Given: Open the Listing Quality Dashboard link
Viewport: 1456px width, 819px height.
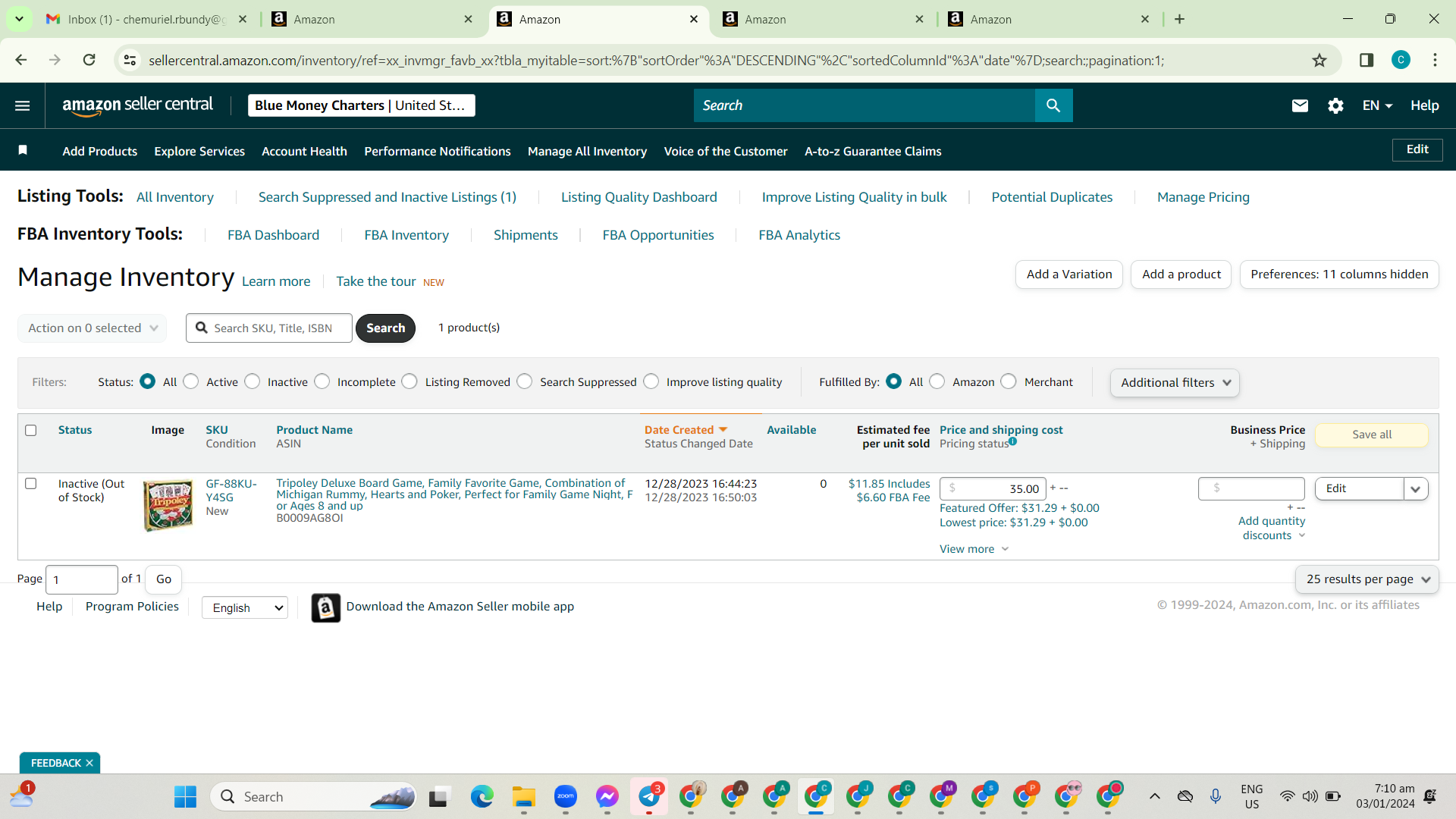Looking at the screenshot, I should pos(639,197).
